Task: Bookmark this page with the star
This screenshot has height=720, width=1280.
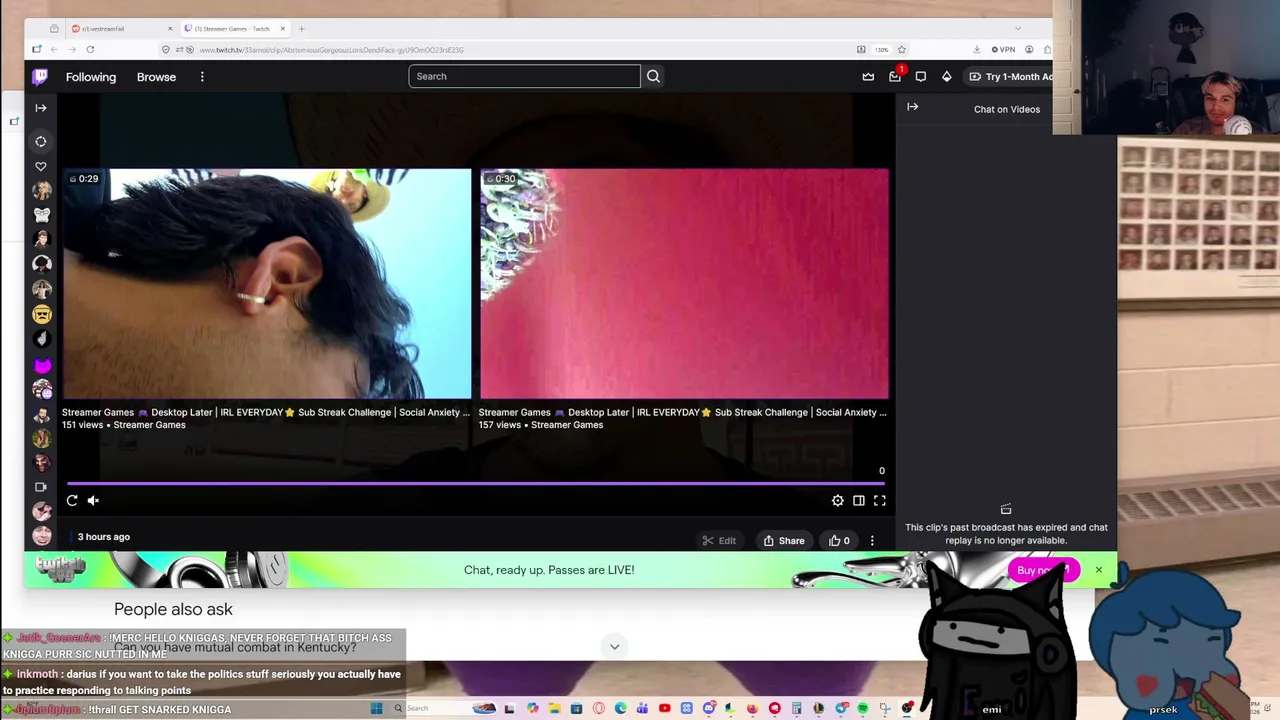Action: (901, 50)
